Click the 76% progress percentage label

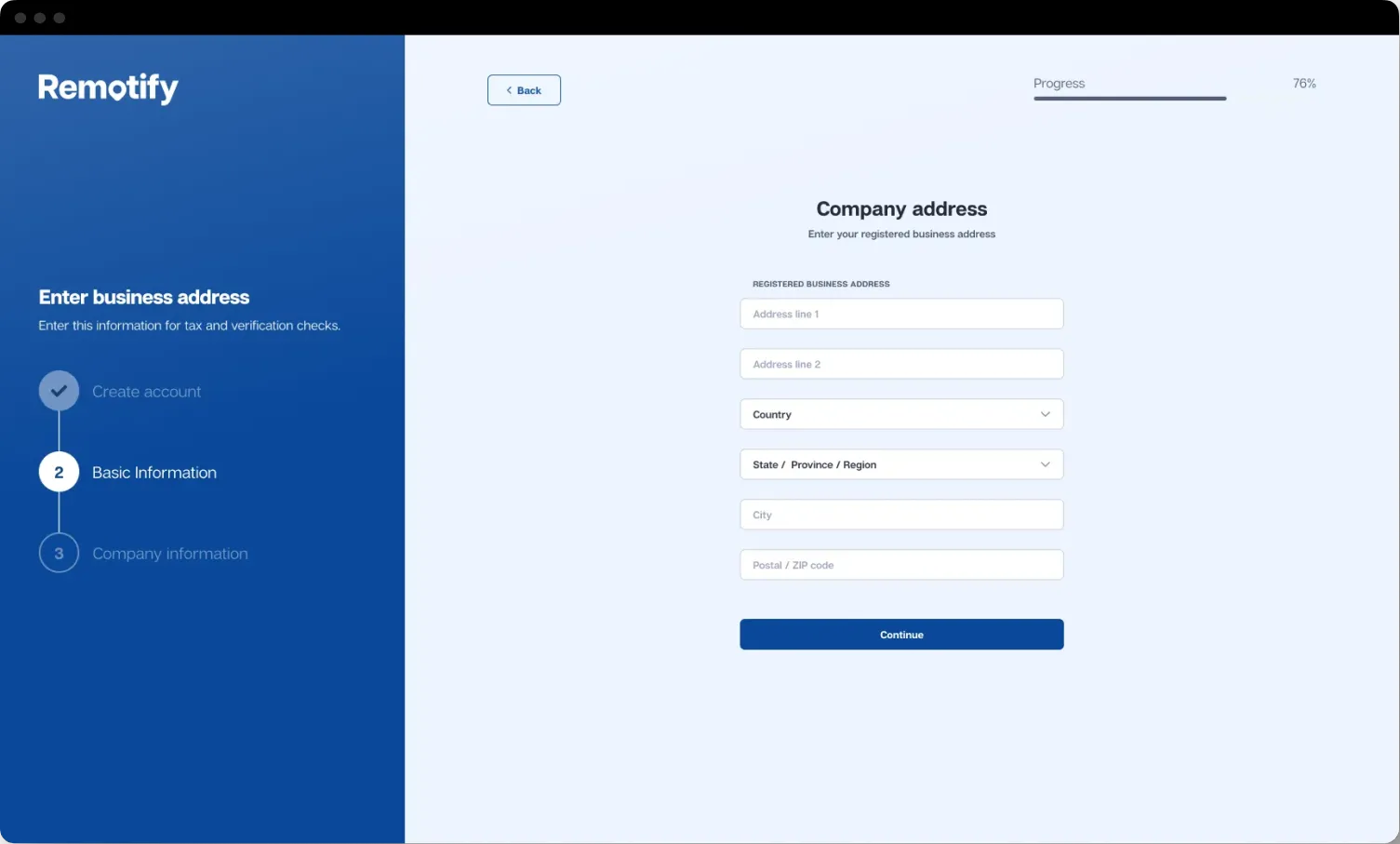(x=1304, y=84)
